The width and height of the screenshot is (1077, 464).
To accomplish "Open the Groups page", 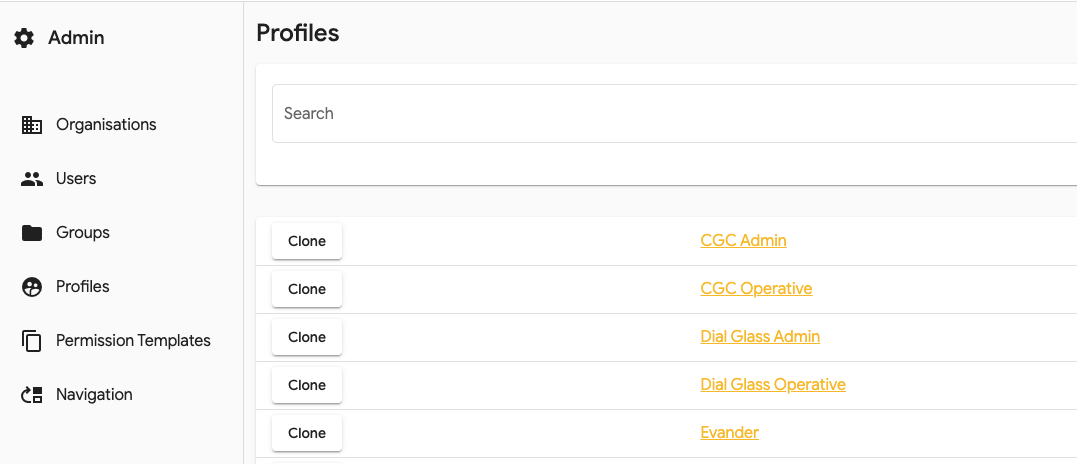I will (83, 233).
